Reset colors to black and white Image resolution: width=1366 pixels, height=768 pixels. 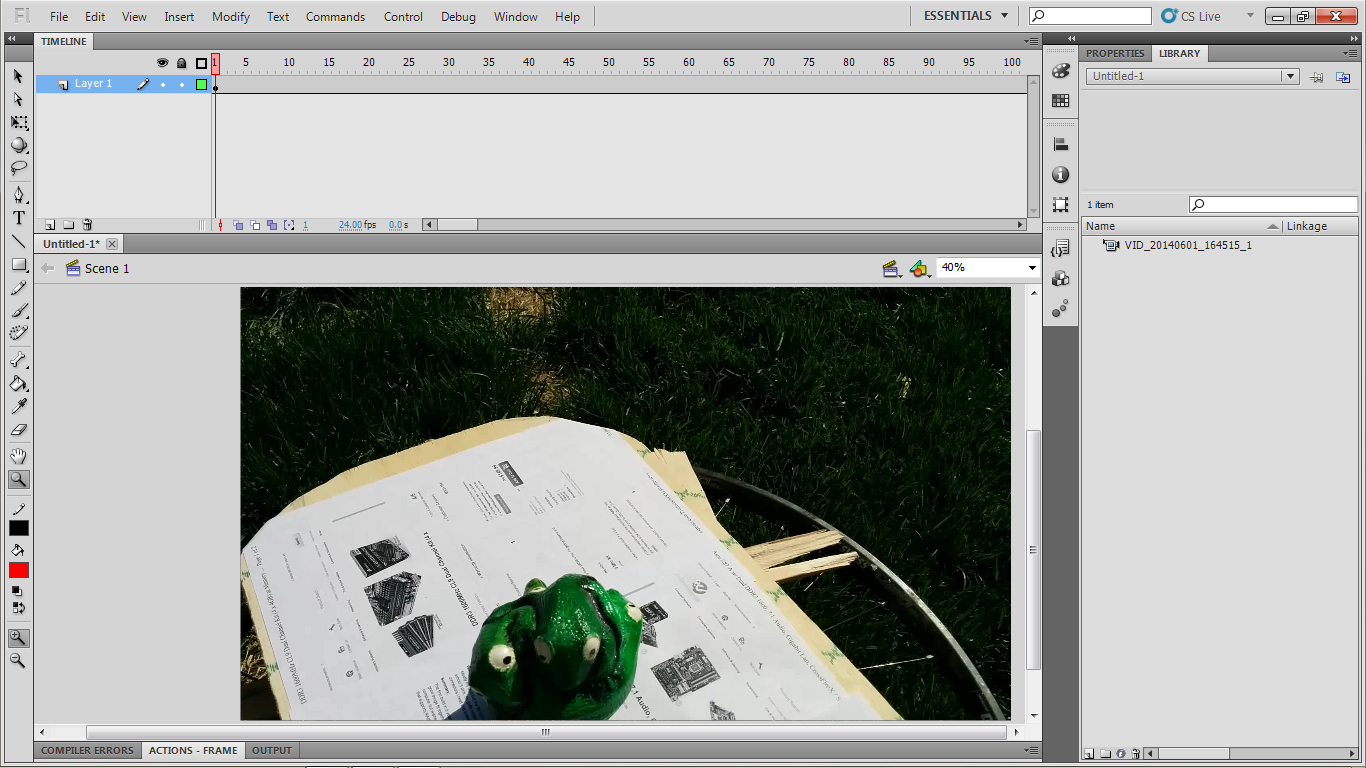coord(17,590)
